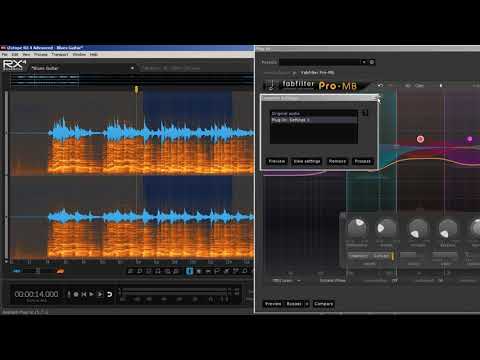Click the waveform overview strip at top
The image size is (480, 360).
click(132, 81)
